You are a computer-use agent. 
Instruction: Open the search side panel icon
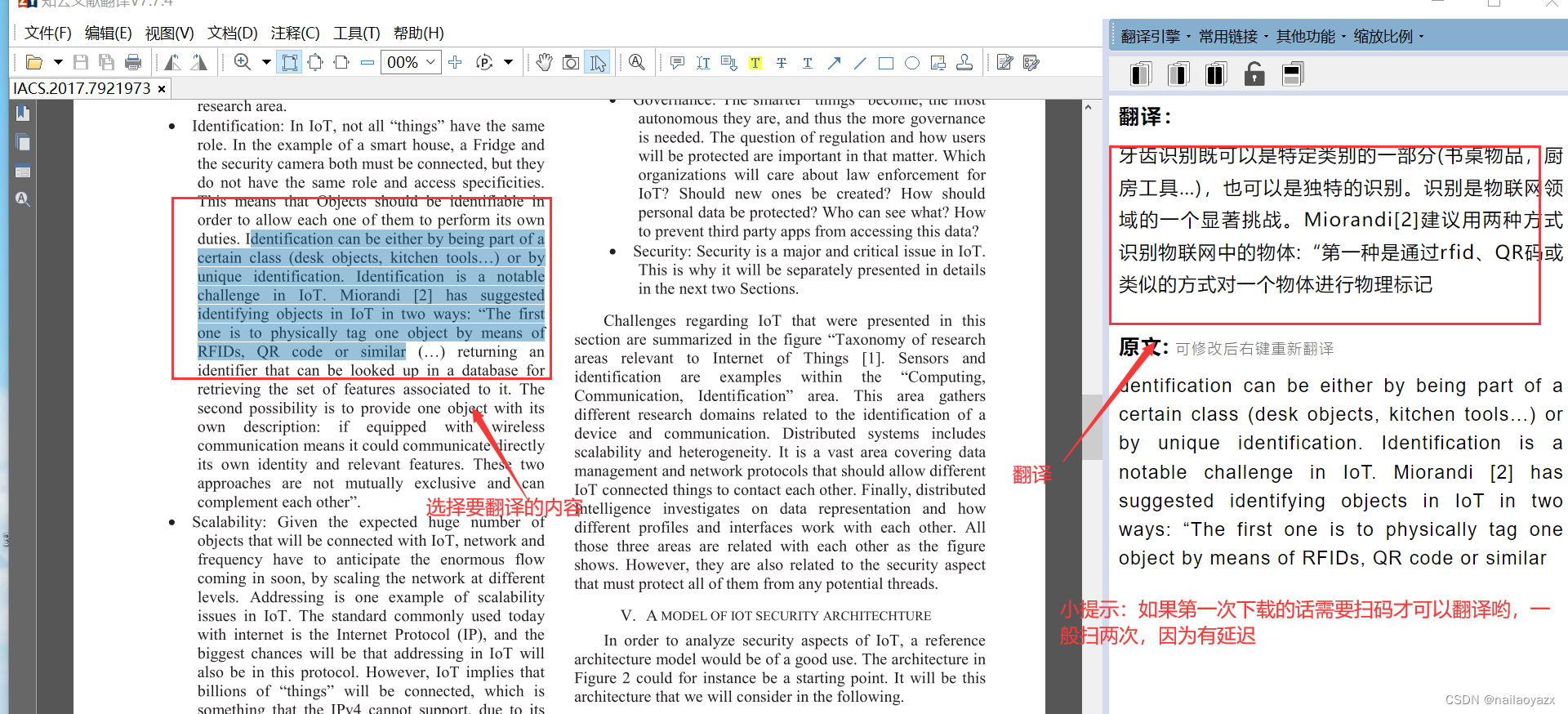tap(23, 199)
